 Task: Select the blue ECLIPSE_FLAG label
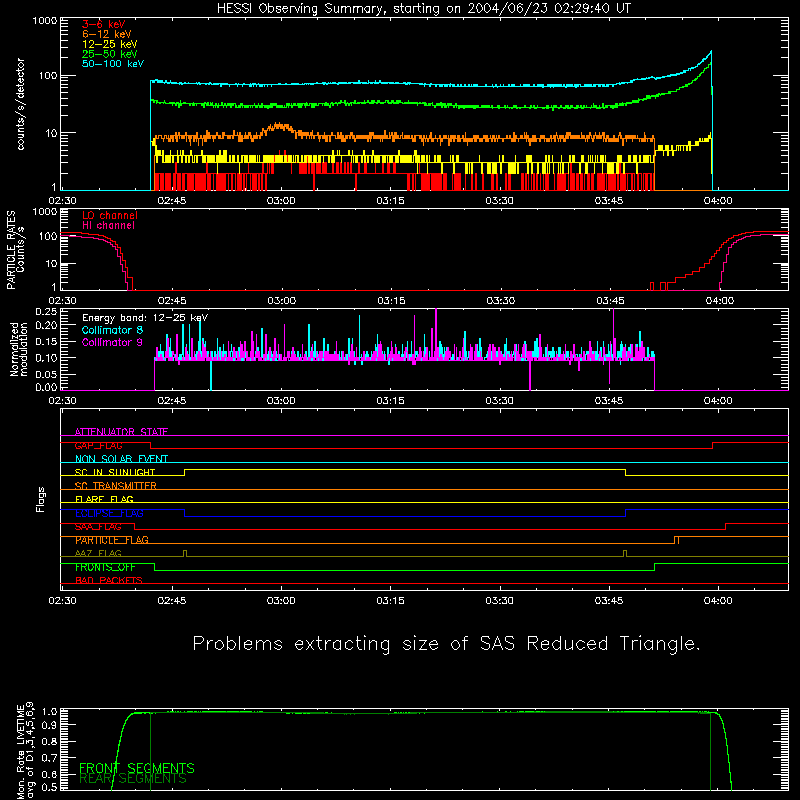coord(109,513)
